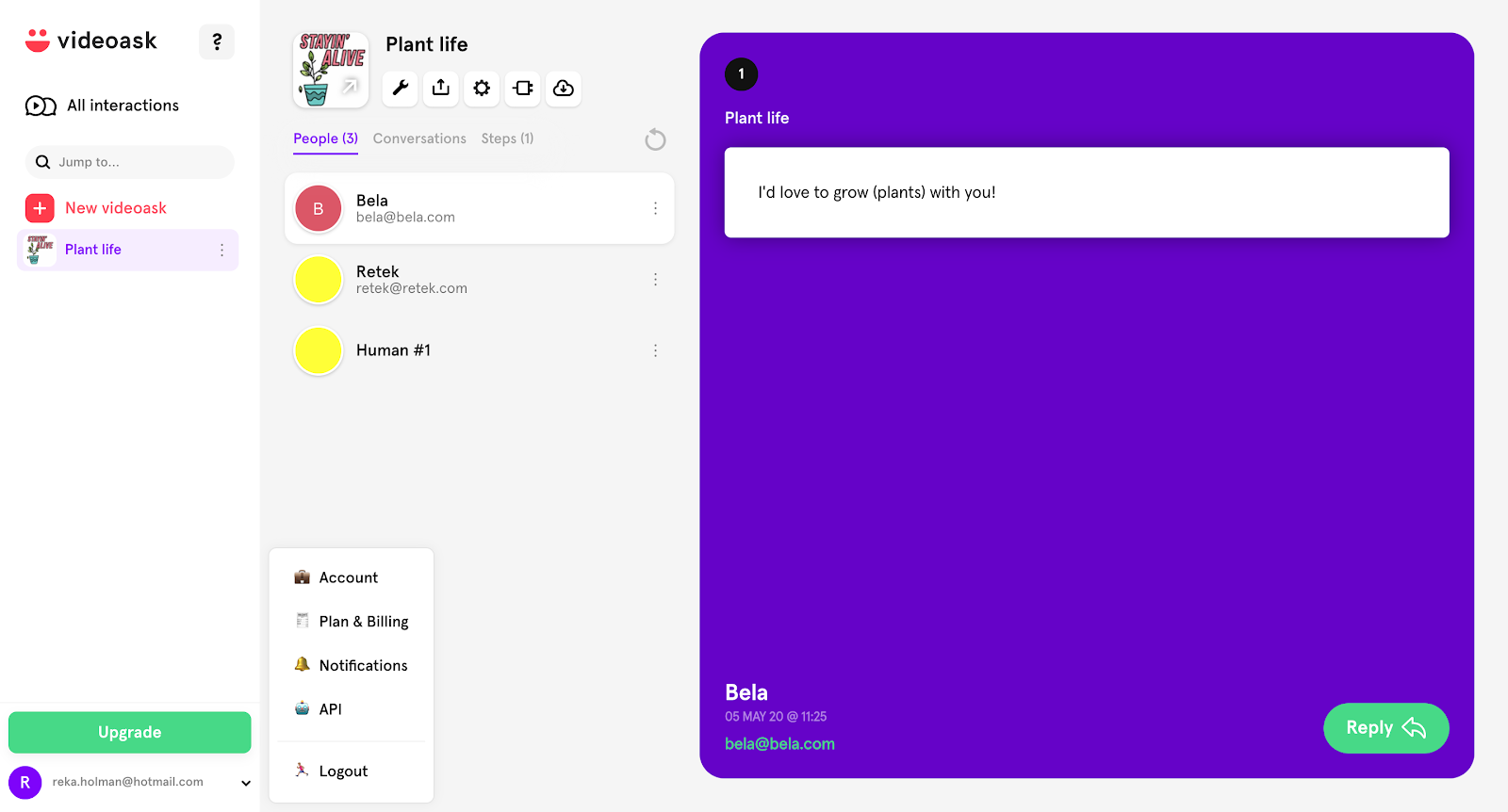This screenshot has height=812, width=1508.
Task: Switch to the Conversations tab
Action: coord(419,138)
